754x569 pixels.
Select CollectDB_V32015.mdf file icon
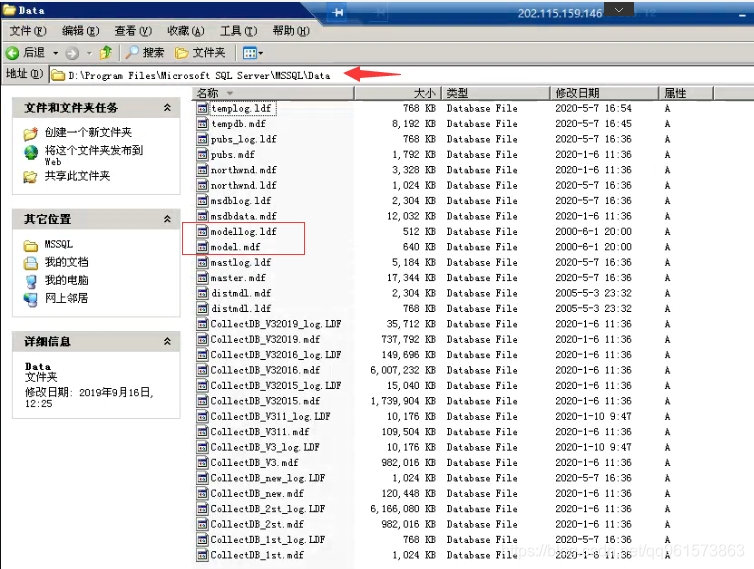(x=202, y=401)
